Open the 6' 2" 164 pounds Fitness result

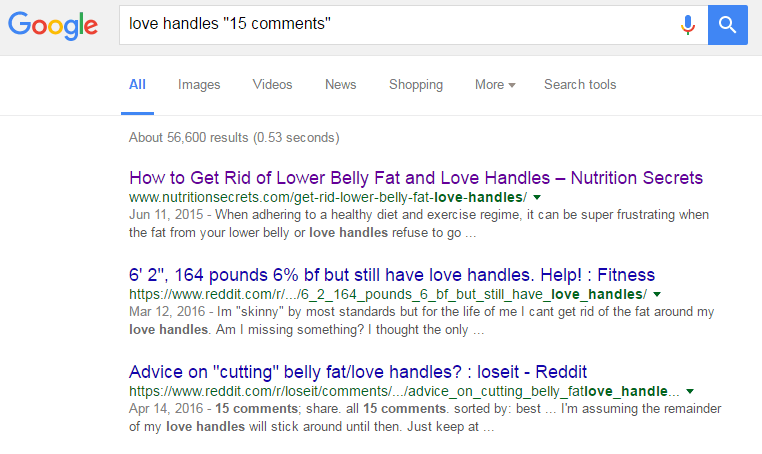pos(392,275)
